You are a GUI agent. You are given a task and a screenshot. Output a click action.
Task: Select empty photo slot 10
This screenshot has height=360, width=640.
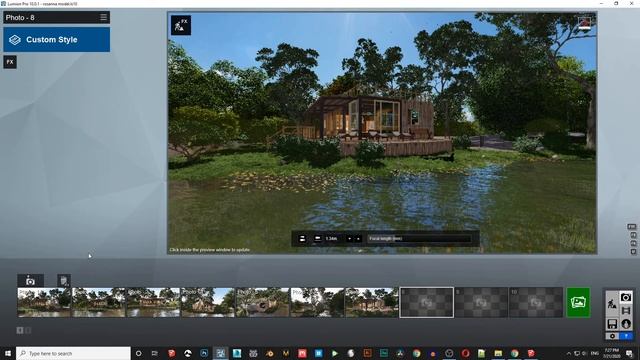[536, 302]
